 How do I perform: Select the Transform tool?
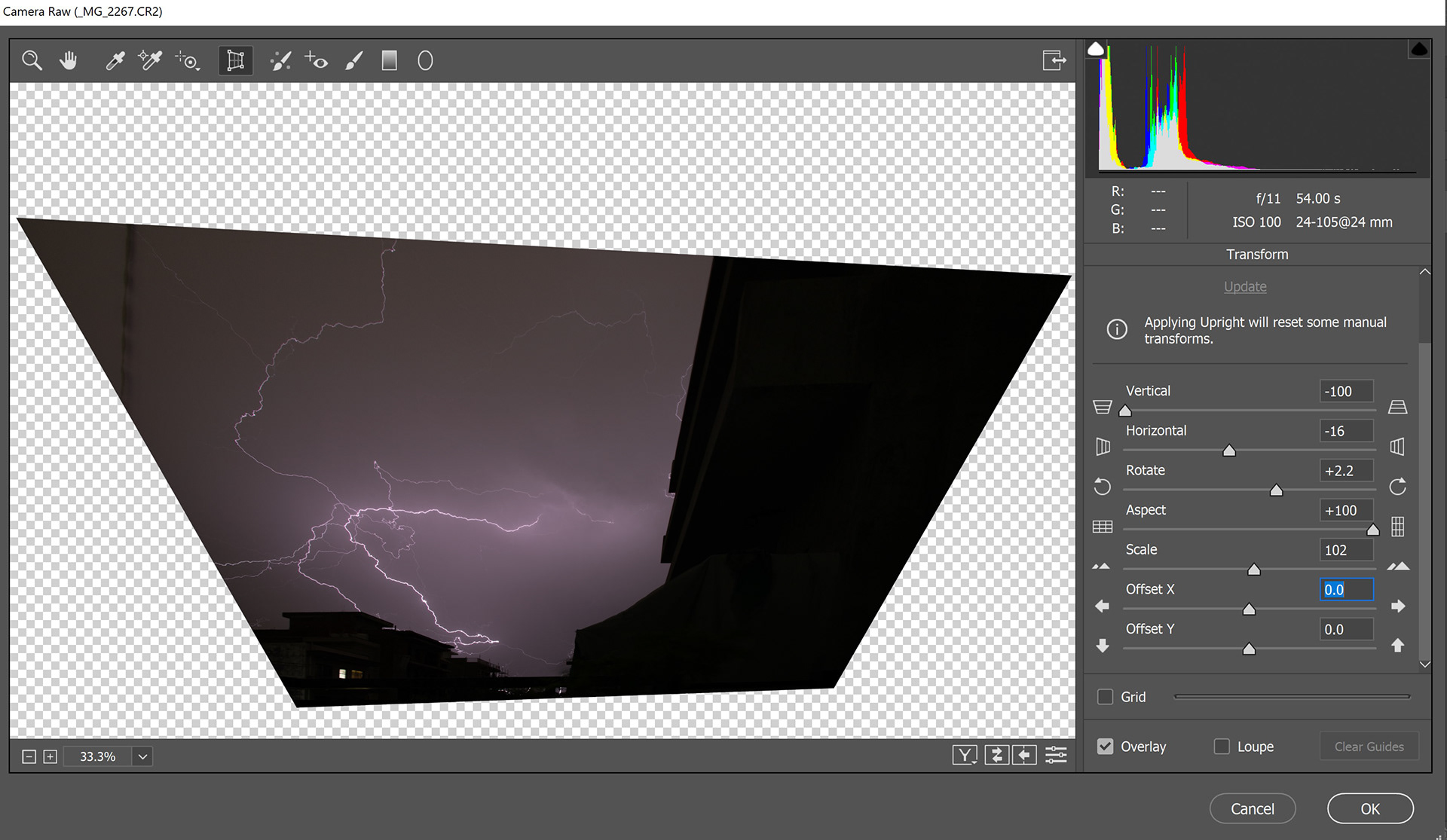pos(235,60)
